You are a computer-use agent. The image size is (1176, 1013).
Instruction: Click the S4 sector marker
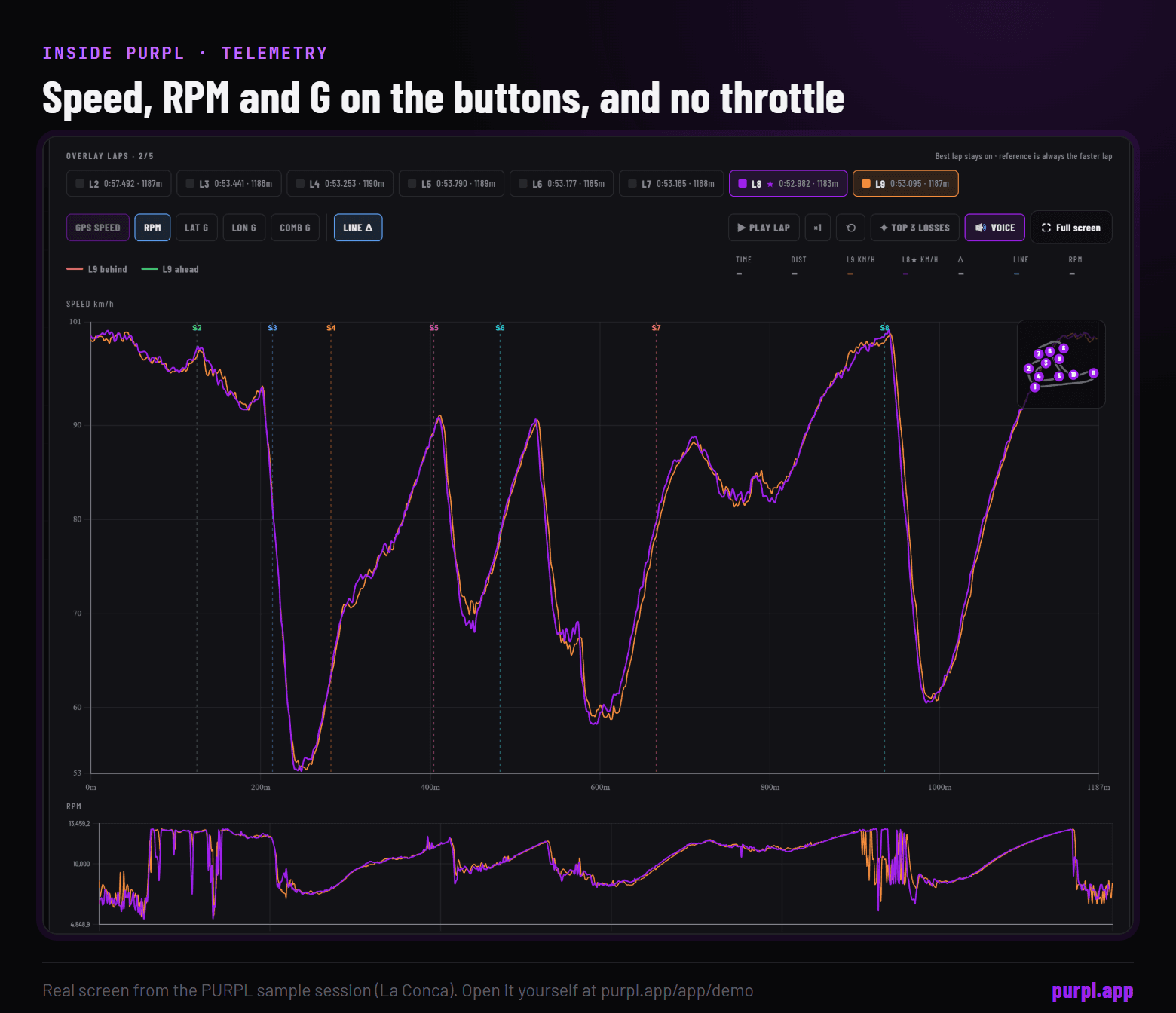(x=331, y=328)
